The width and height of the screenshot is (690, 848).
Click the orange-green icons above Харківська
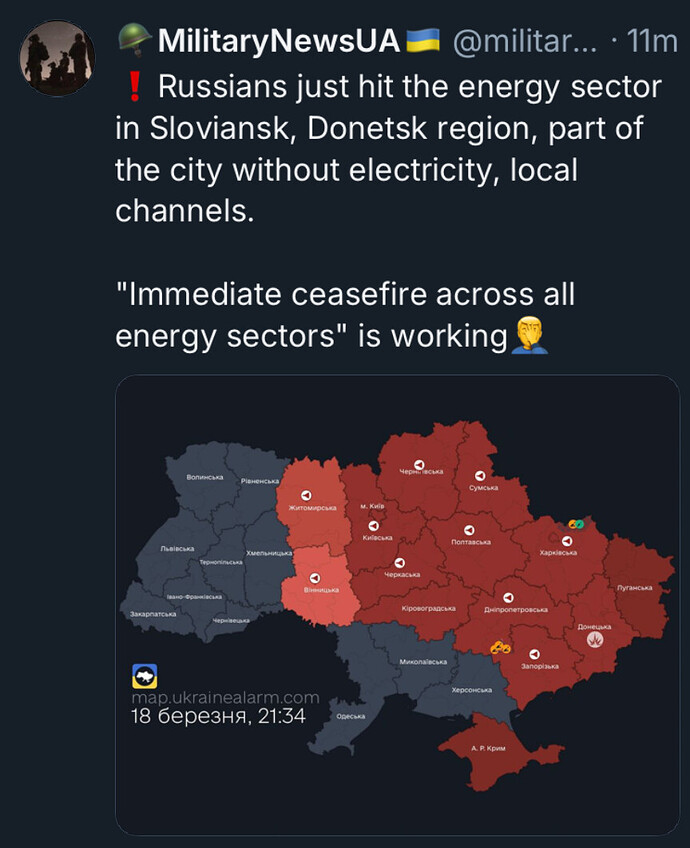tap(576, 524)
